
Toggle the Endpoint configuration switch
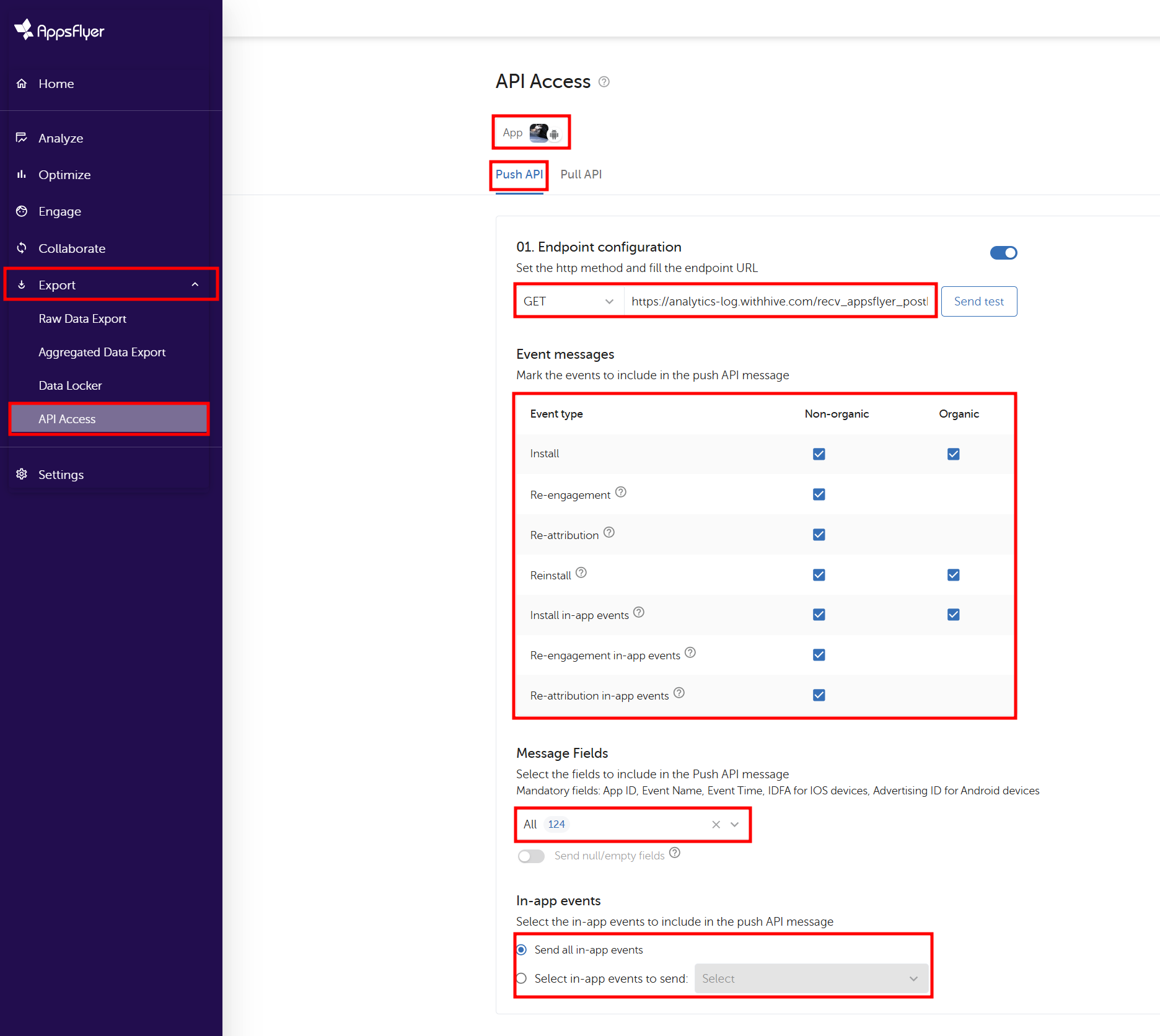tap(1003, 253)
